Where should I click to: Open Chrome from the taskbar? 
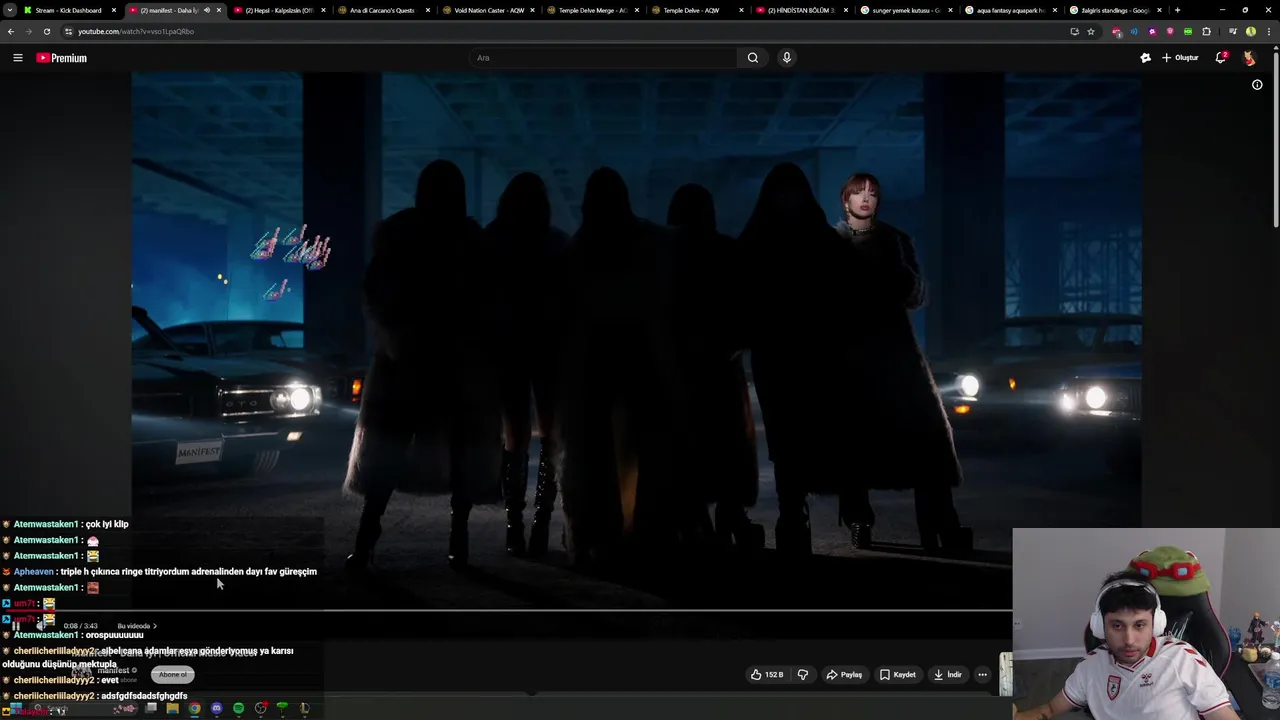click(194, 708)
